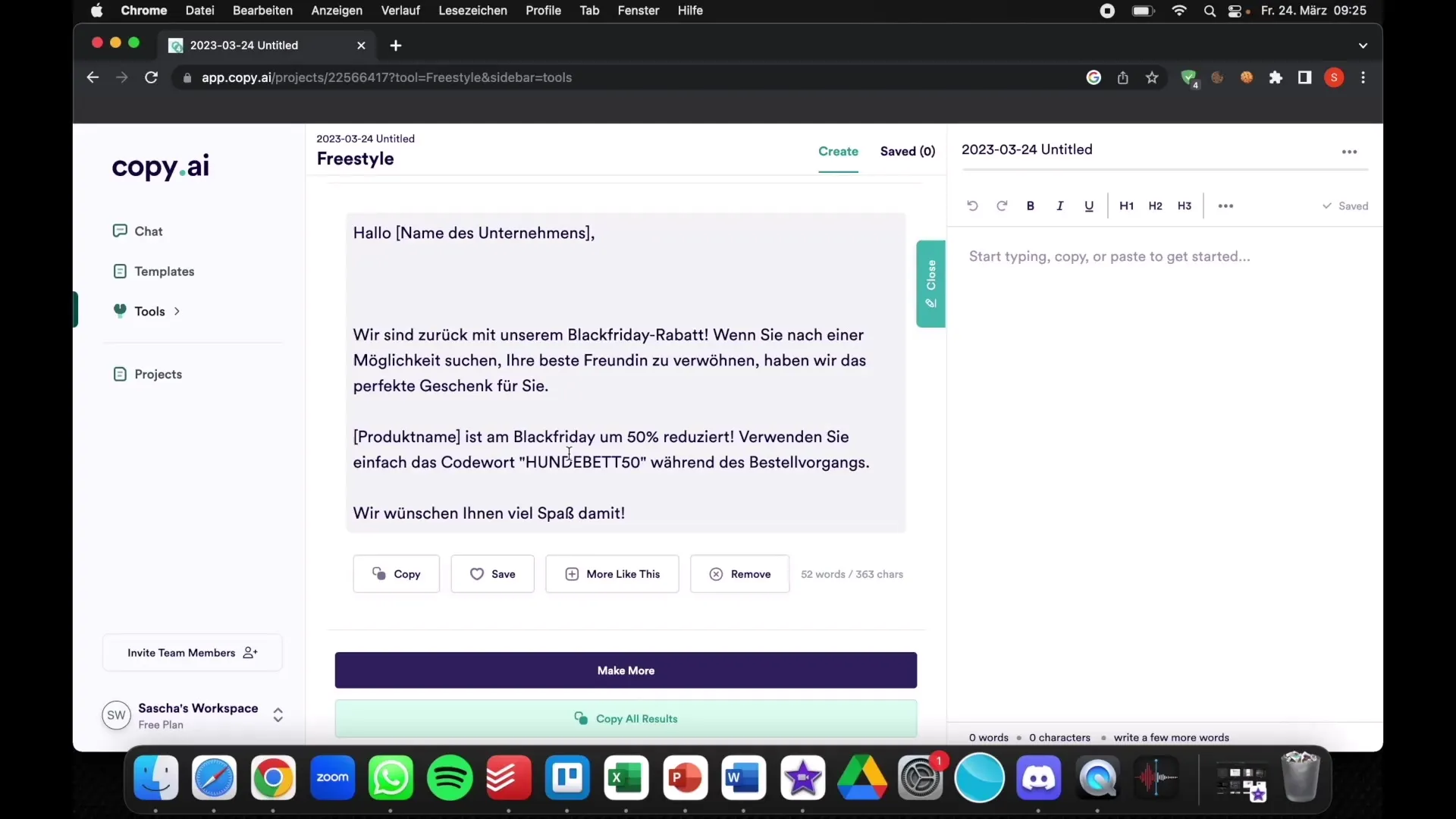Open Copy All Results action

(625, 718)
